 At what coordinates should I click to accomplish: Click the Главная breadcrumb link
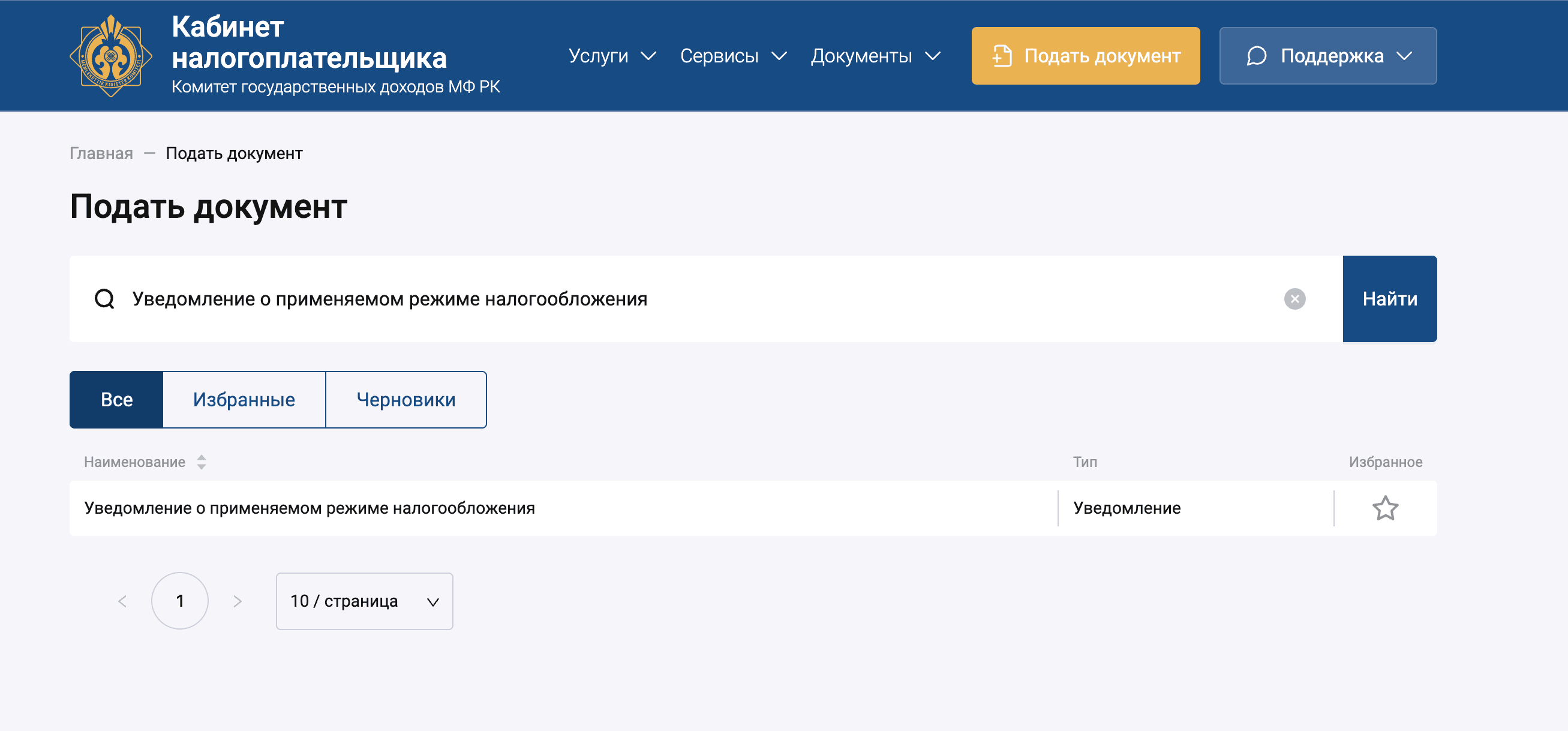(101, 154)
